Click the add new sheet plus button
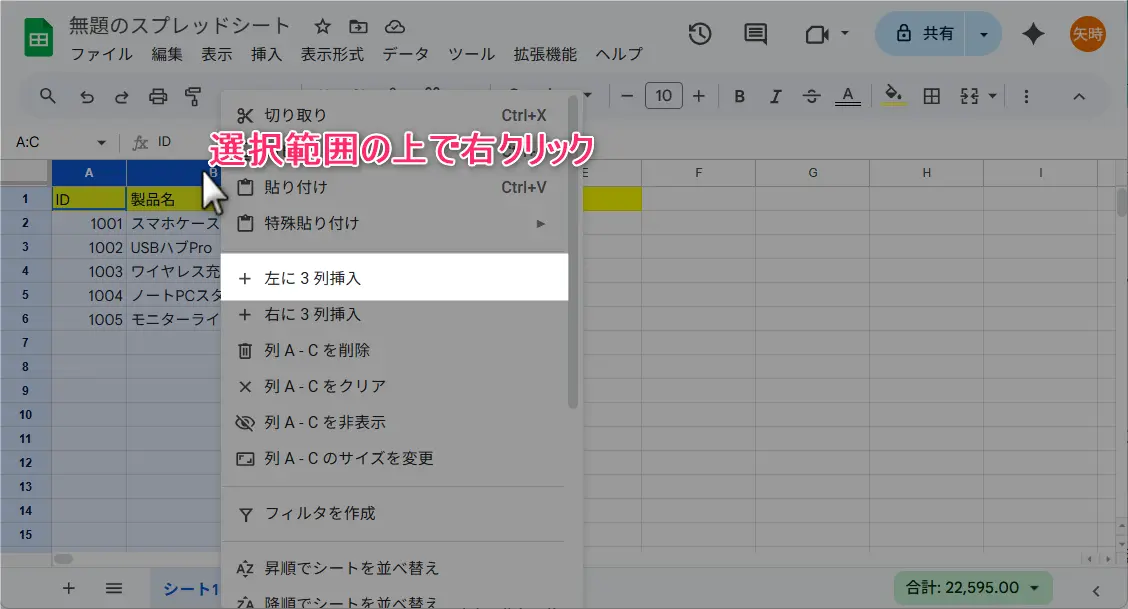This screenshot has width=1128, height=609. click(69, 588)
